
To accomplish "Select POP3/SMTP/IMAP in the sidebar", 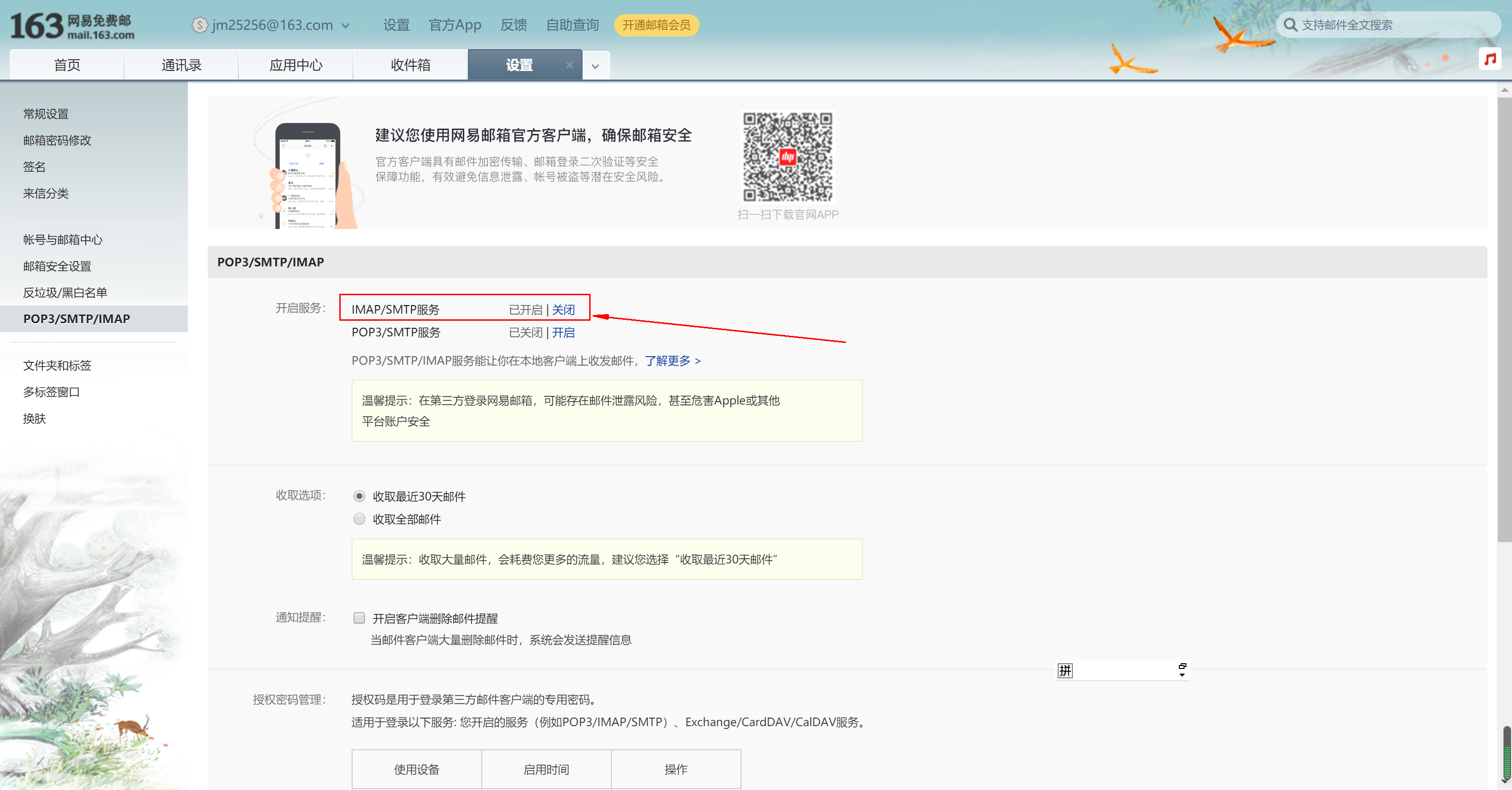I will tap(94, 319).
